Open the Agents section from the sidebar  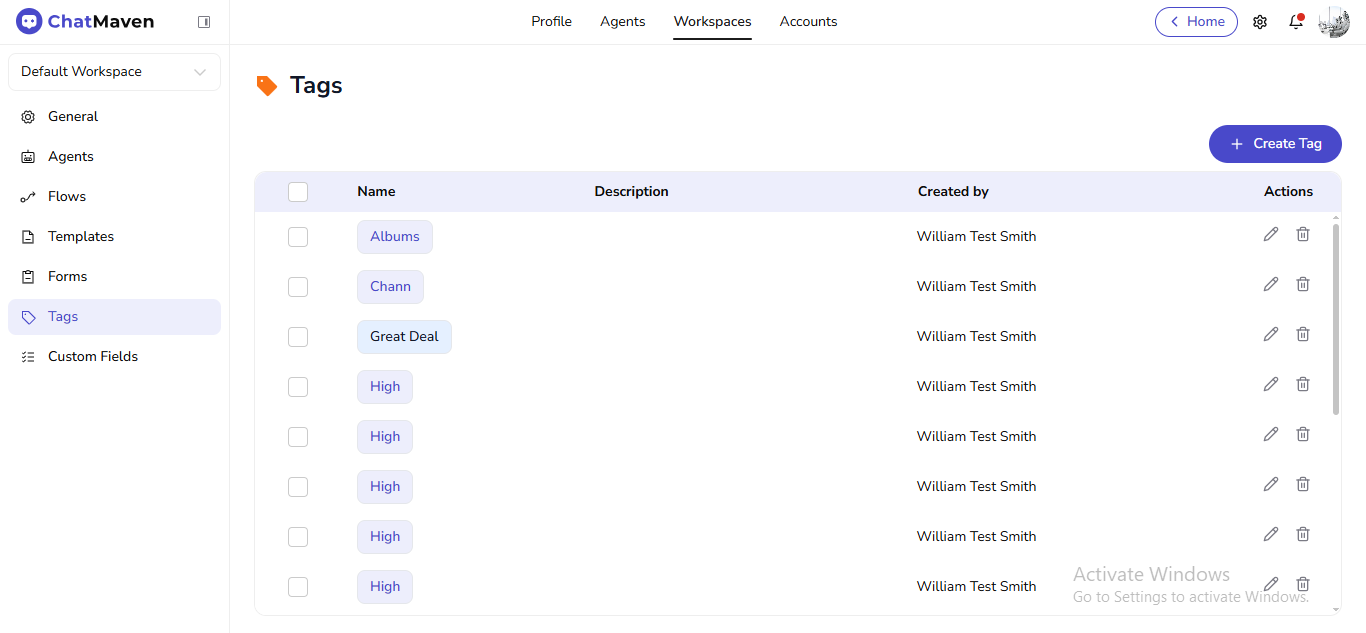coord(29,156)
